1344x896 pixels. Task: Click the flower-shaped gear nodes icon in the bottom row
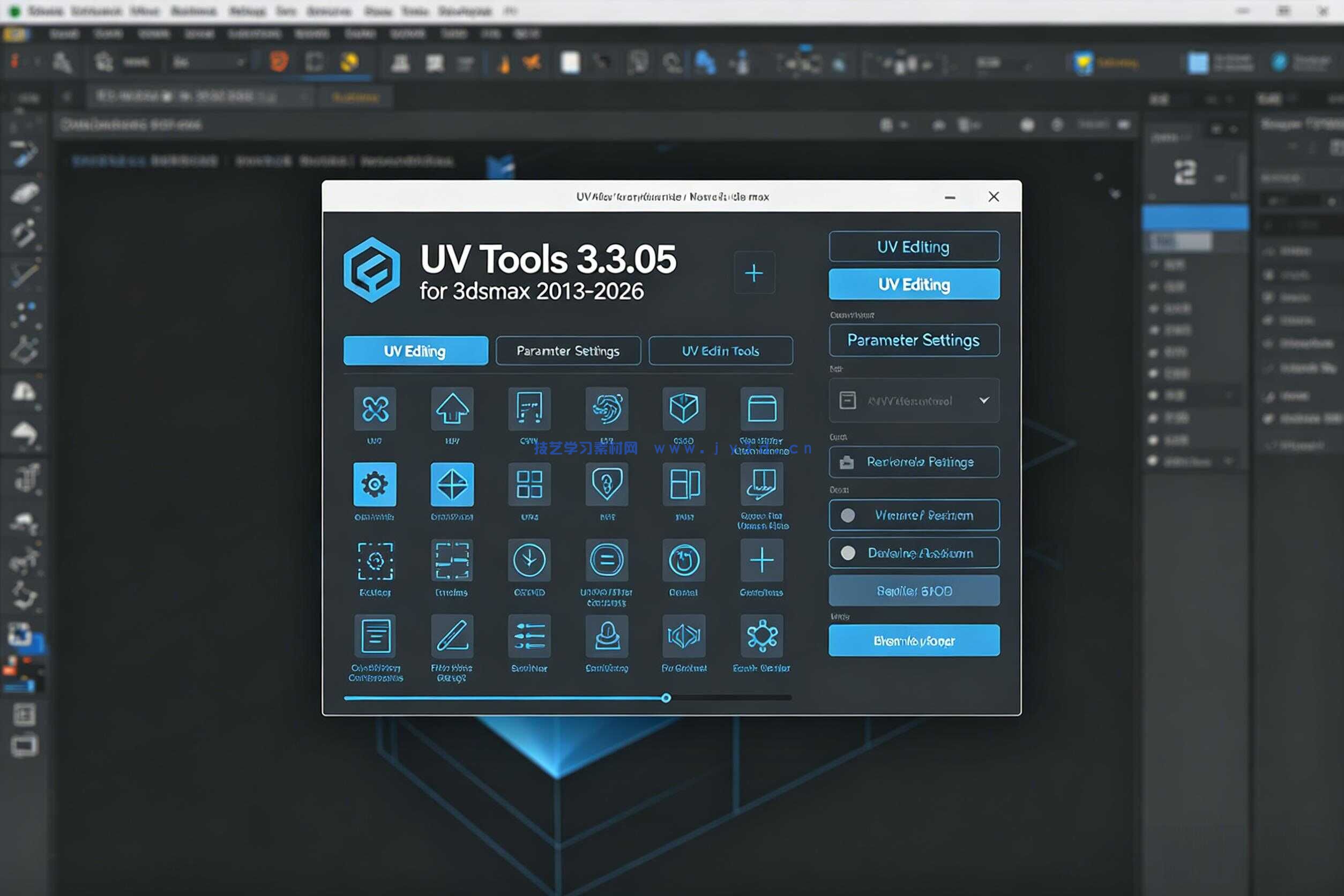point(761,636)
